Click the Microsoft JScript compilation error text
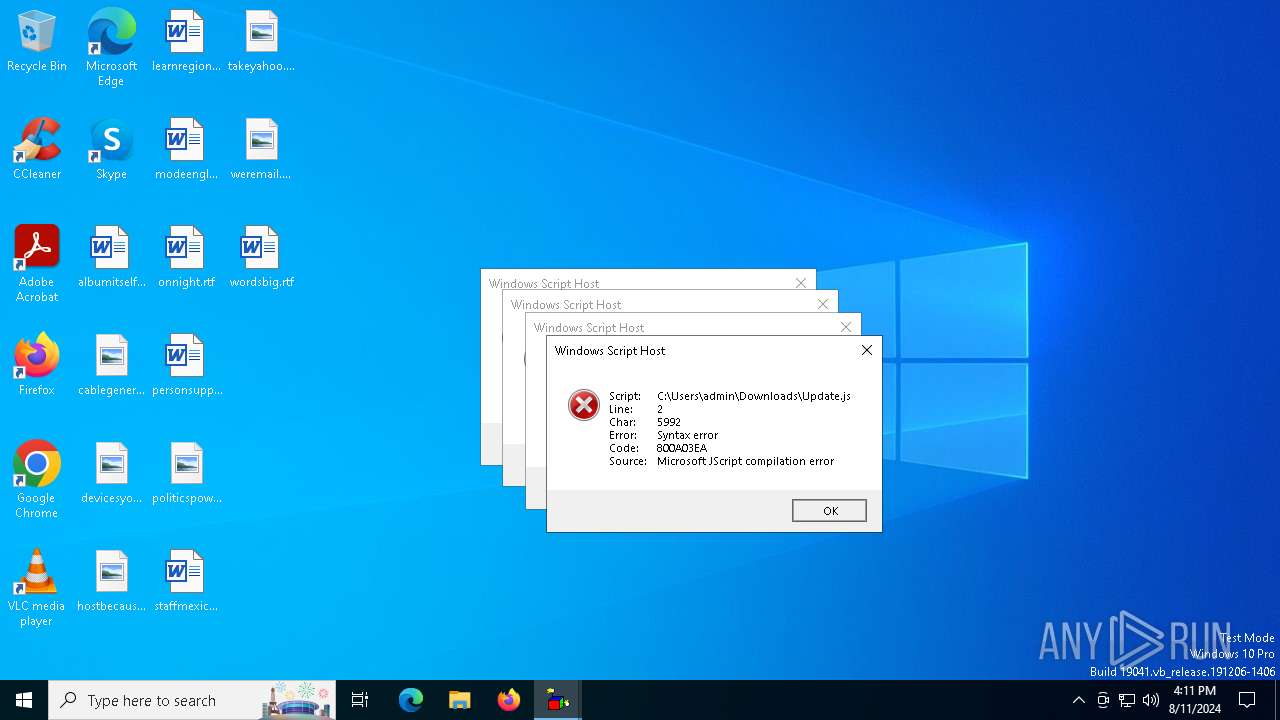Viewport: 1280px width, 720px height. coord(745,461)
